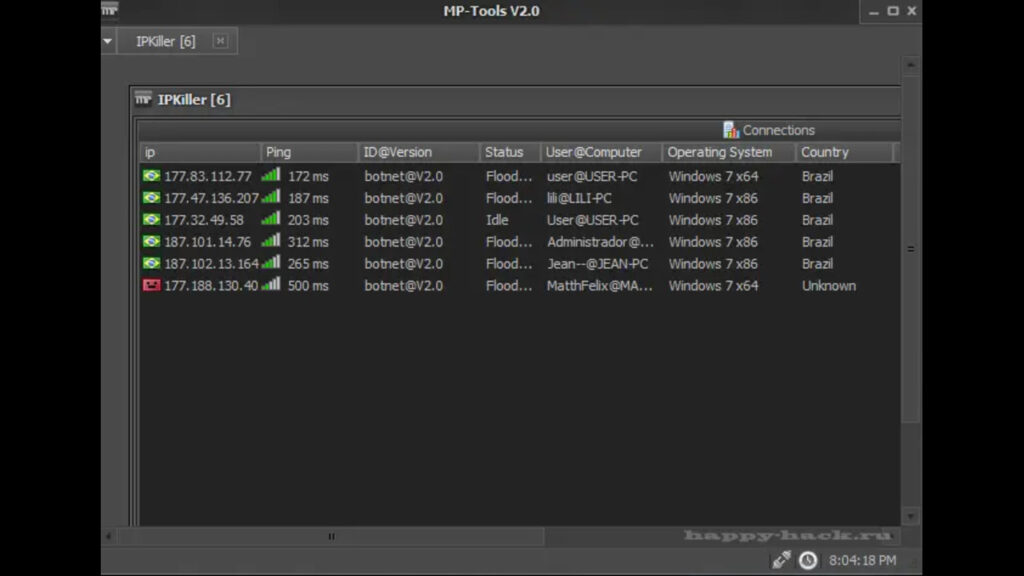Click the horizontal scrollbar thumb
Screen dimensions: 1024x576
pyautogui.click(x=331, y=536)
